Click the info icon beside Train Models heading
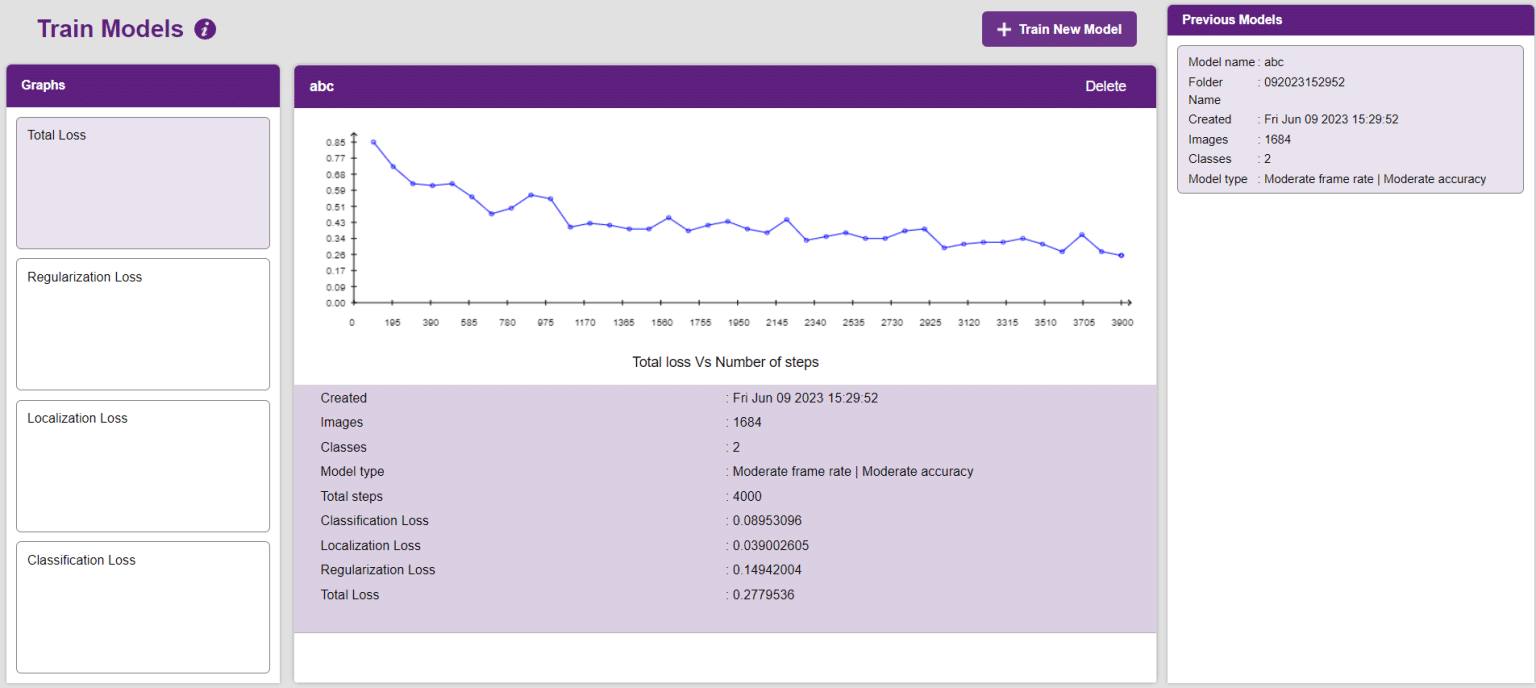This screenshot has height=688, width=1536. point(206,29)
